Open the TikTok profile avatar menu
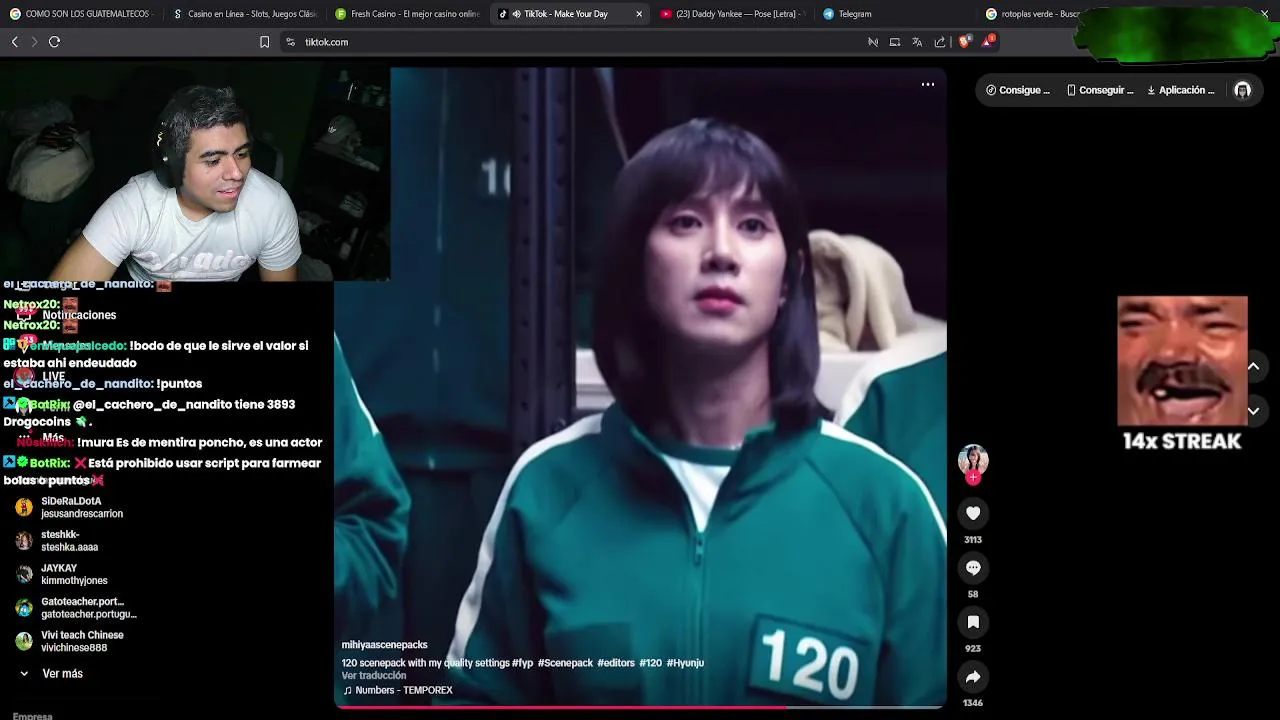This screenshot has width=1280, height=720. (1243, 90)
